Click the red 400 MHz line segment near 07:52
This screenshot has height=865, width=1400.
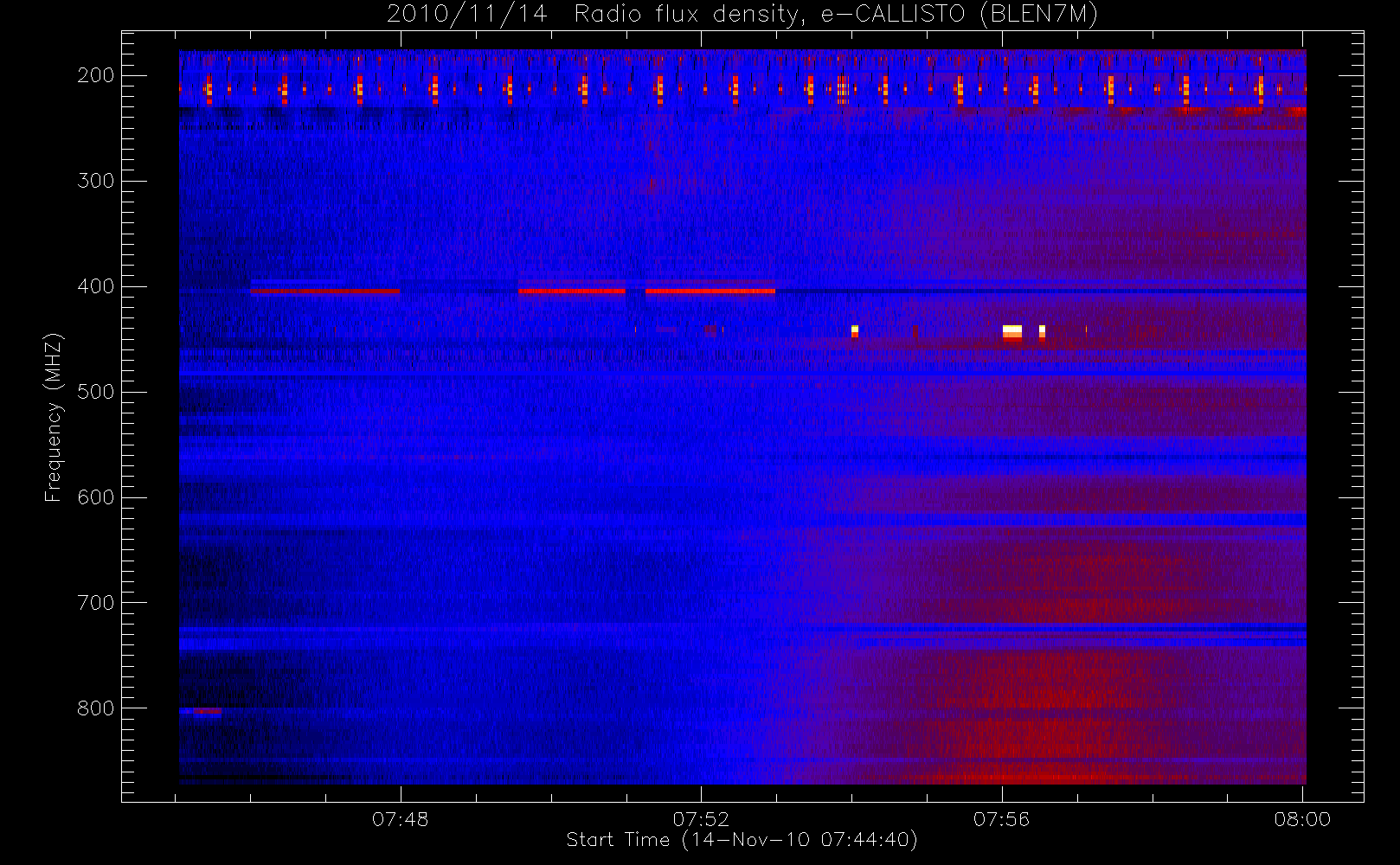coord(710,292)
